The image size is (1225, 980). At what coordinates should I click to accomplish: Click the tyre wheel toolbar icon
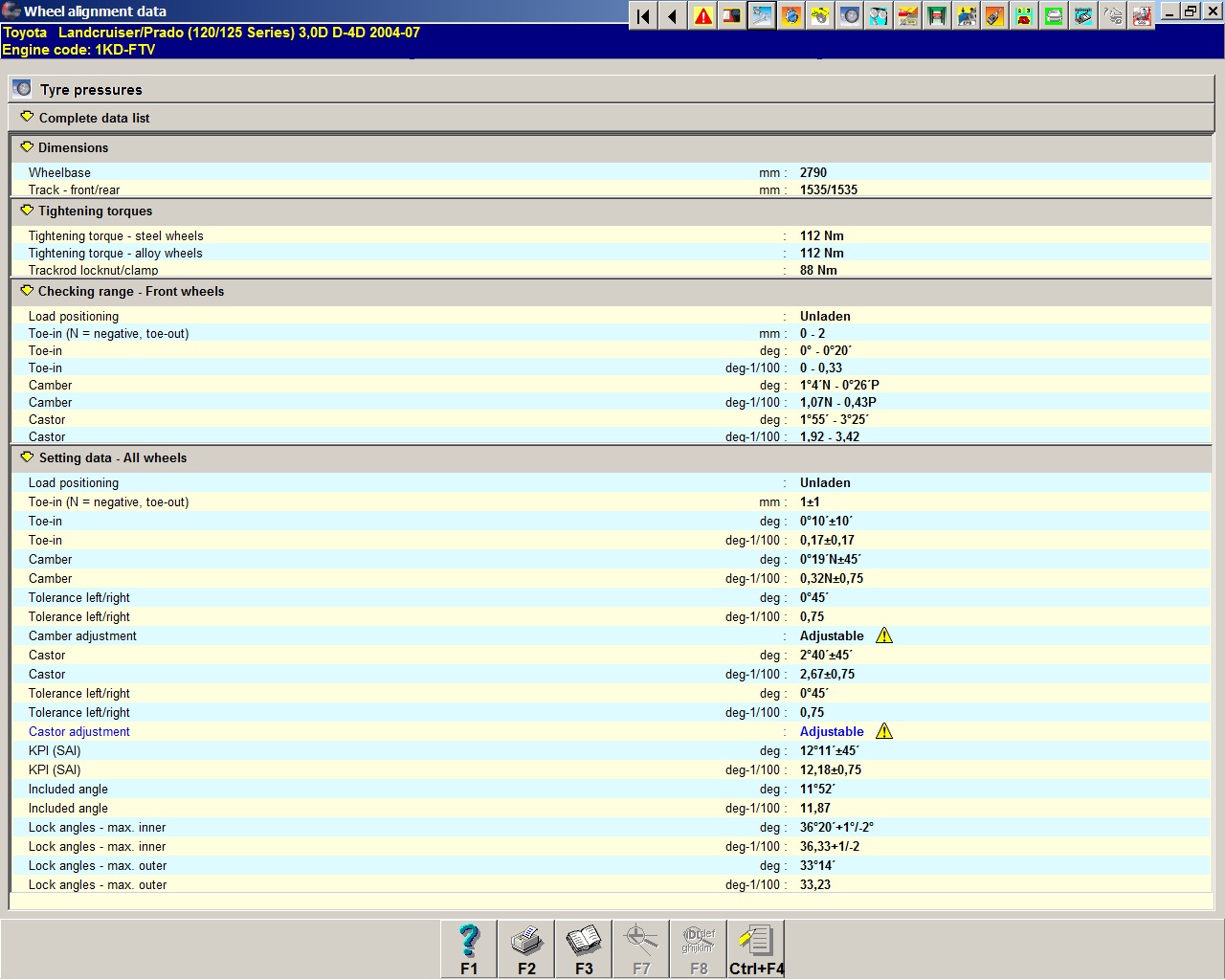coord(850,16)
